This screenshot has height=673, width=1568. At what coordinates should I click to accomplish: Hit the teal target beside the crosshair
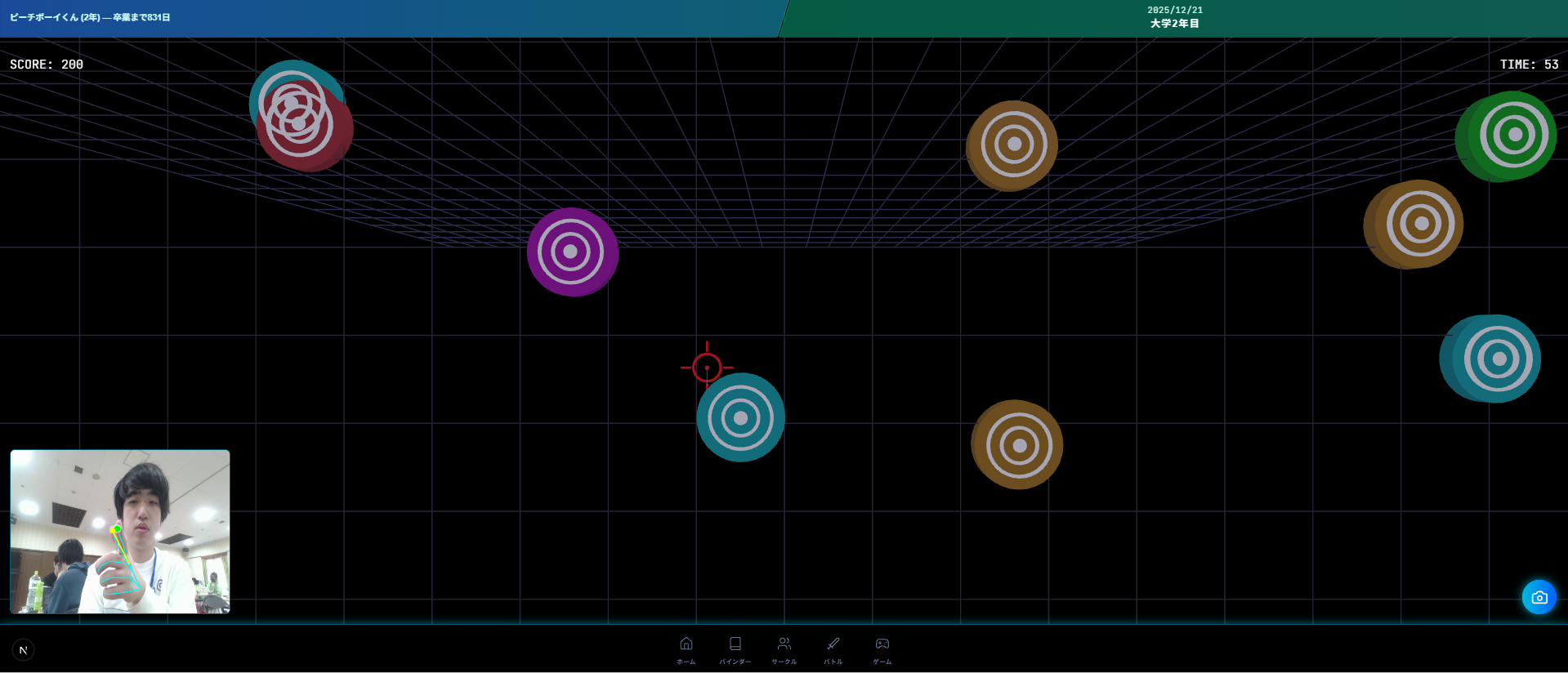pos(741,418)
